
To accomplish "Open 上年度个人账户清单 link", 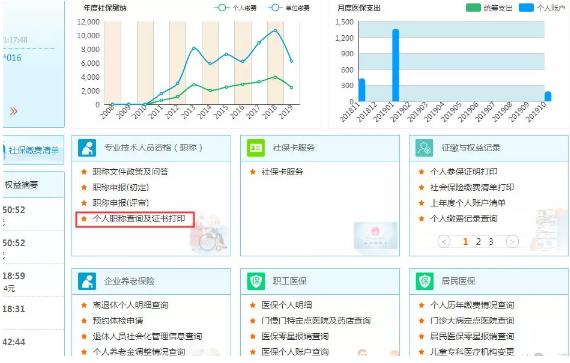I will tap(467, 203).
